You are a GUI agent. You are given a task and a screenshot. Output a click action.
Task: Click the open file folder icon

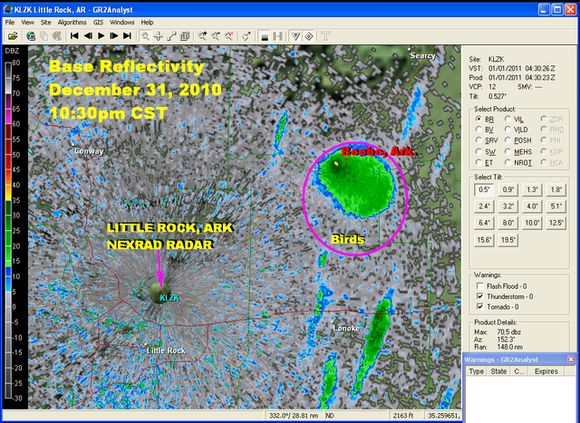pyautogui.click(x=13, y=36)
